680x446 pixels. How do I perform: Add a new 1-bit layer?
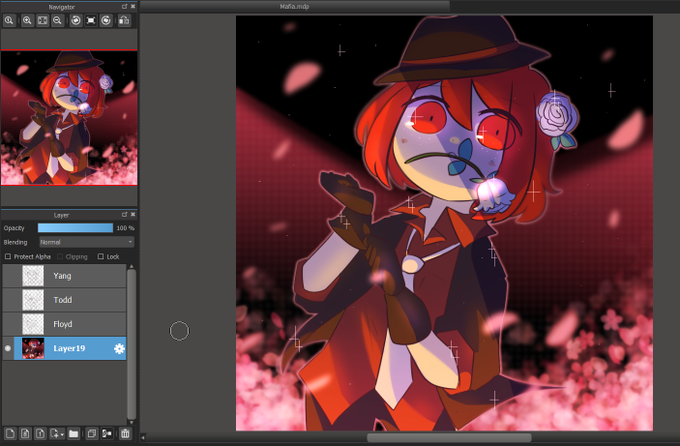click(x=40, y=433)
